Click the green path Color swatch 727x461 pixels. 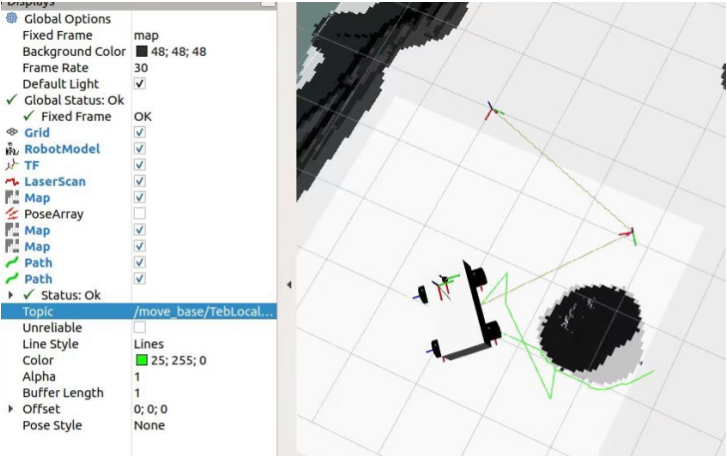pyautogui.click(x=141, y=360)
